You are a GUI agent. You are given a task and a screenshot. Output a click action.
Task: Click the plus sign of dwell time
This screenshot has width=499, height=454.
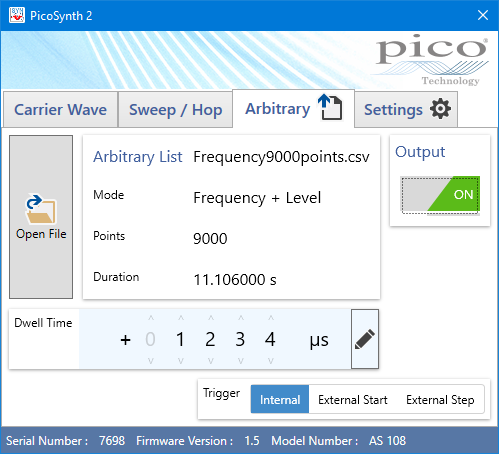(125, 340)
